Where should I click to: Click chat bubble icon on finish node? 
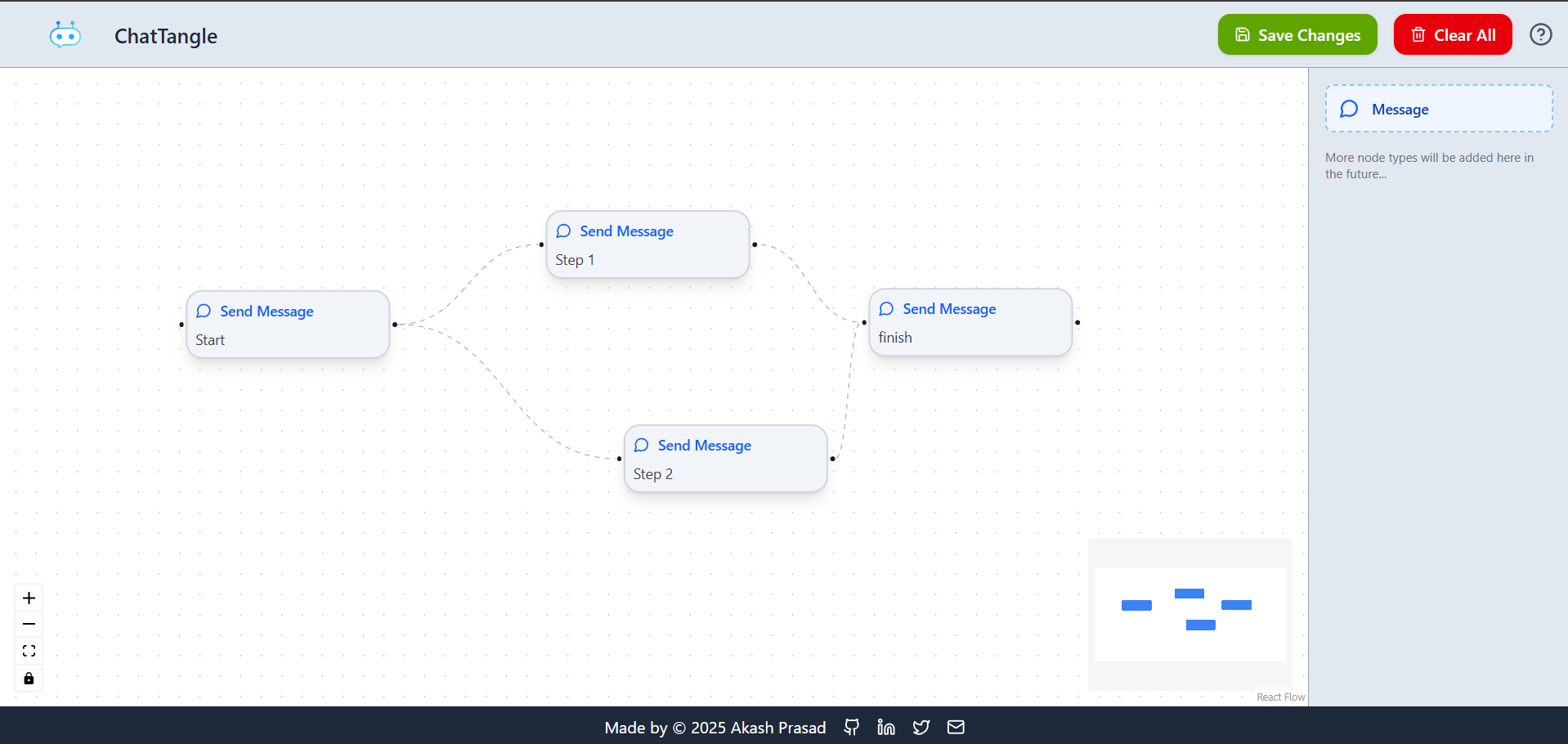[887, 308]
